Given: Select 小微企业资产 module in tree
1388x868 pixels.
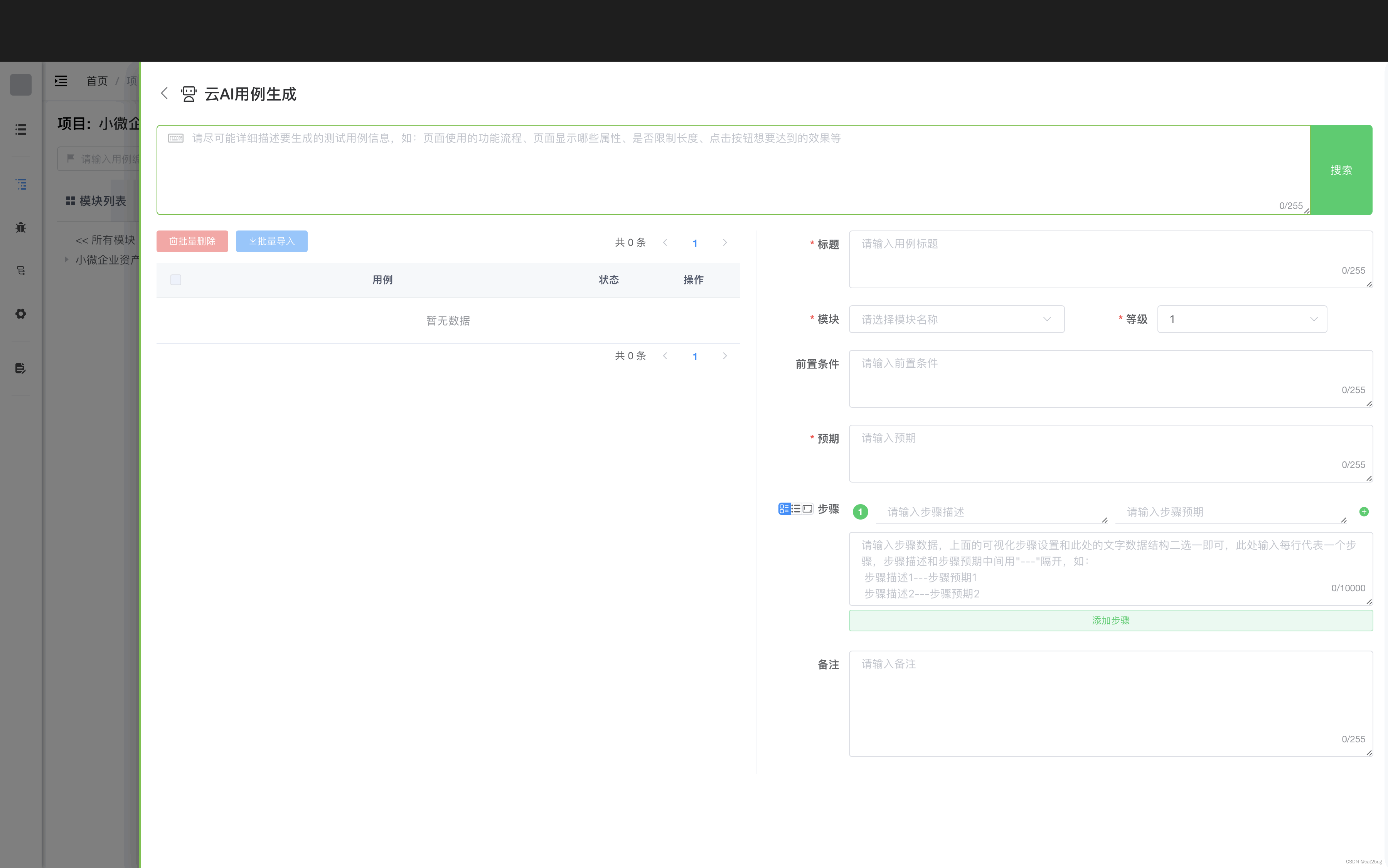Looking at the screenshot, I should pyautogui.click(x=108, y=260).
